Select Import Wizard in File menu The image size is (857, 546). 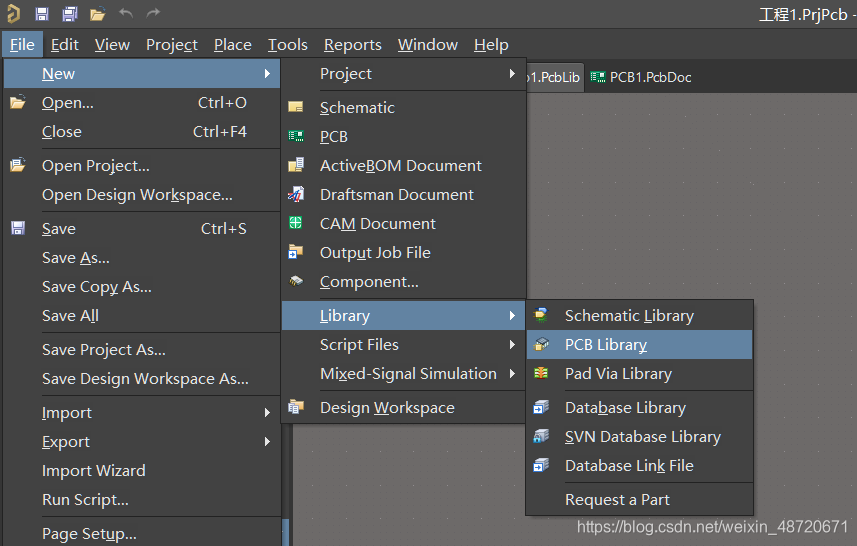93,471
